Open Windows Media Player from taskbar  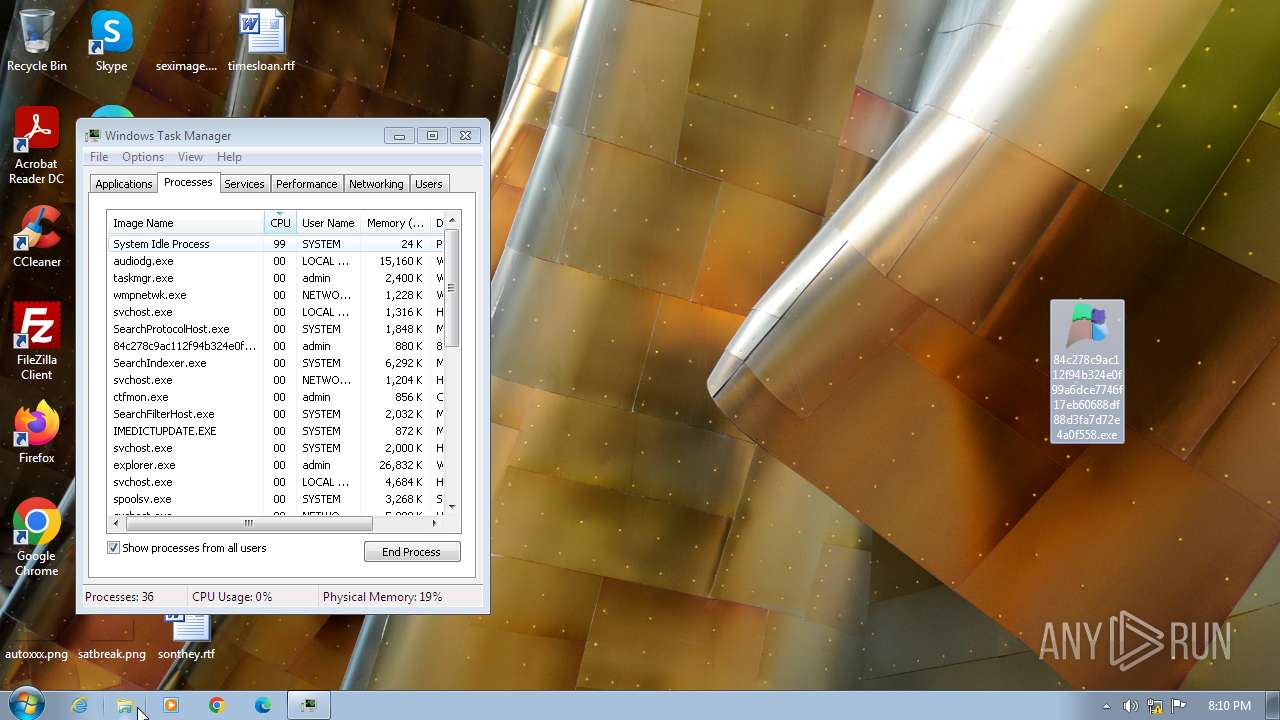coord(171,705)
